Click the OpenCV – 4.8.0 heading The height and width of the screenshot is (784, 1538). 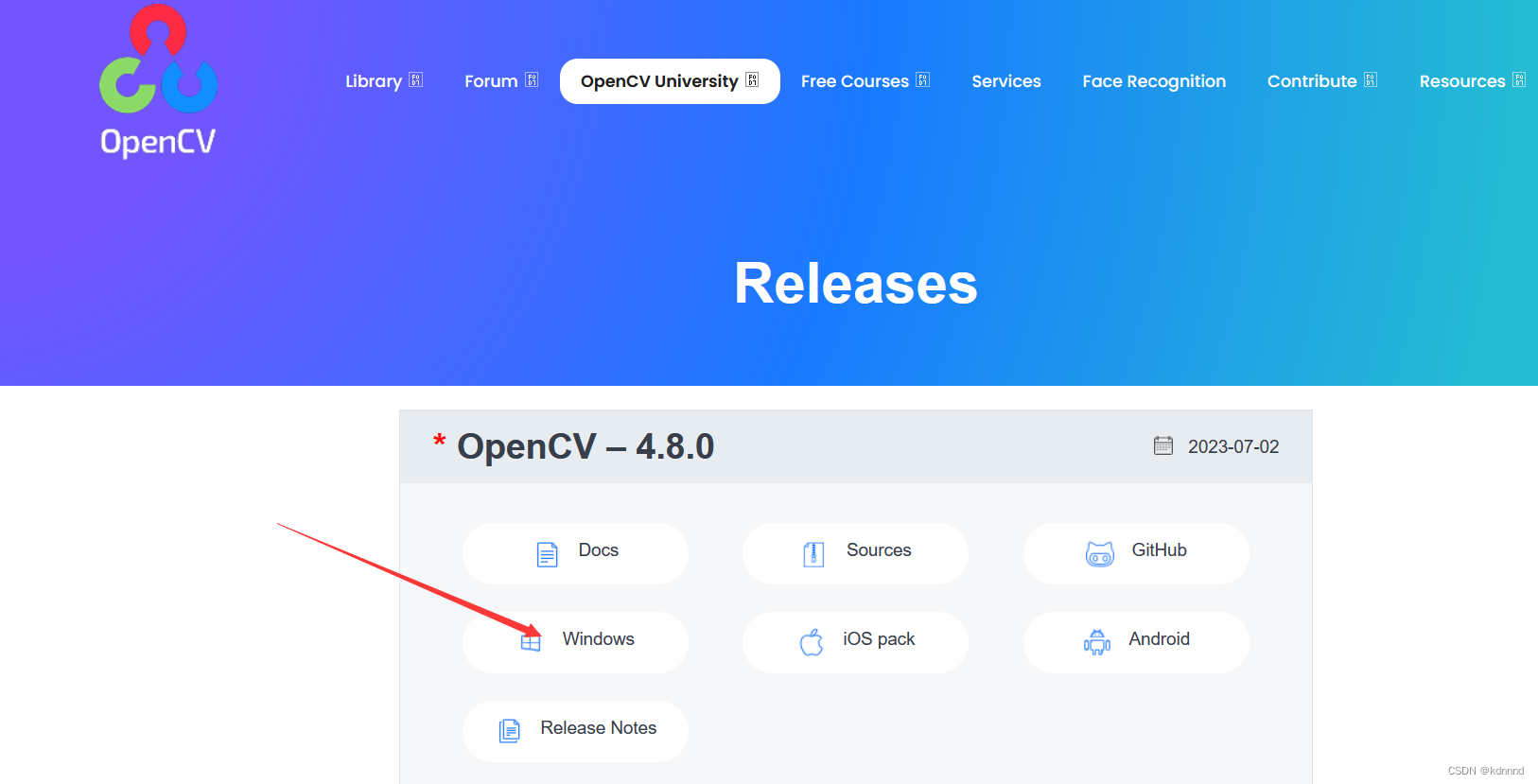click(x=585, y=446)
